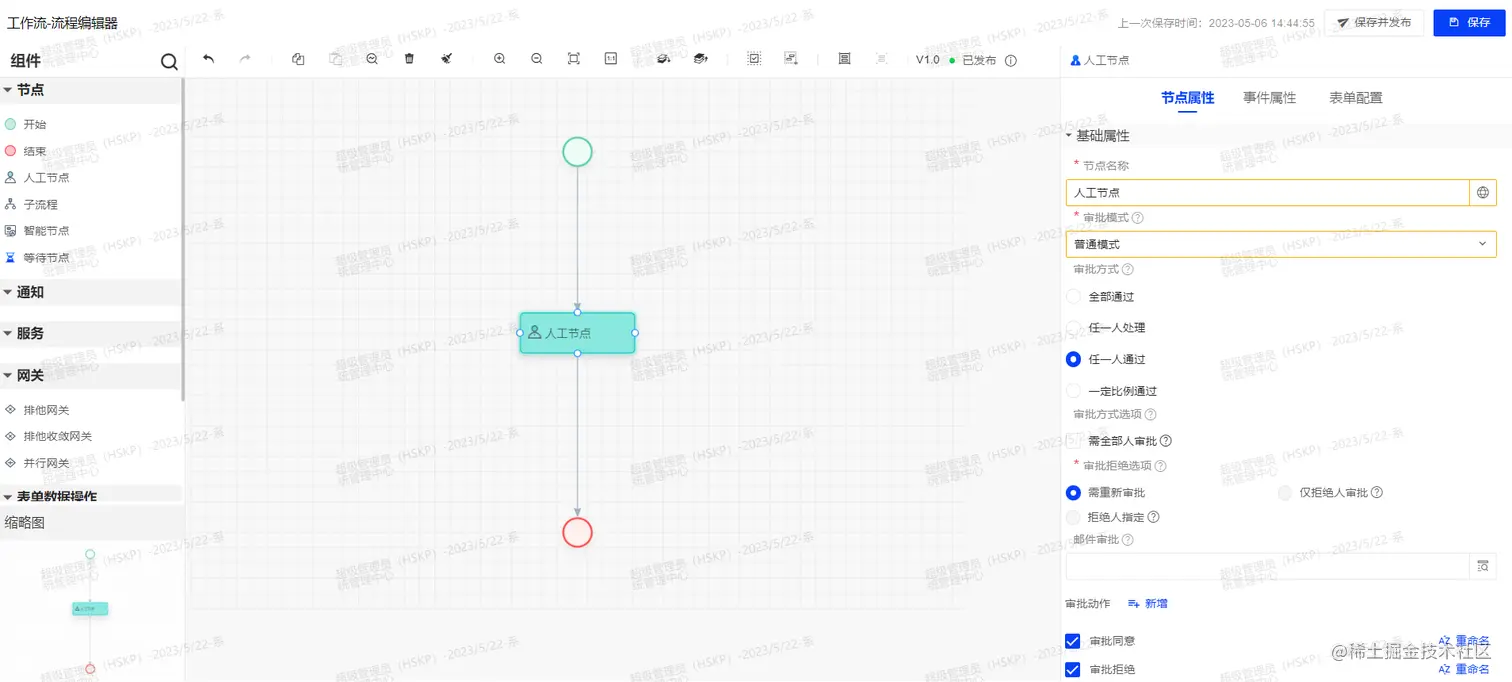Viewport: 1512px width, 682px height.
Task: Switch to the 节点属性 tab
Action: click(1187, 98)
